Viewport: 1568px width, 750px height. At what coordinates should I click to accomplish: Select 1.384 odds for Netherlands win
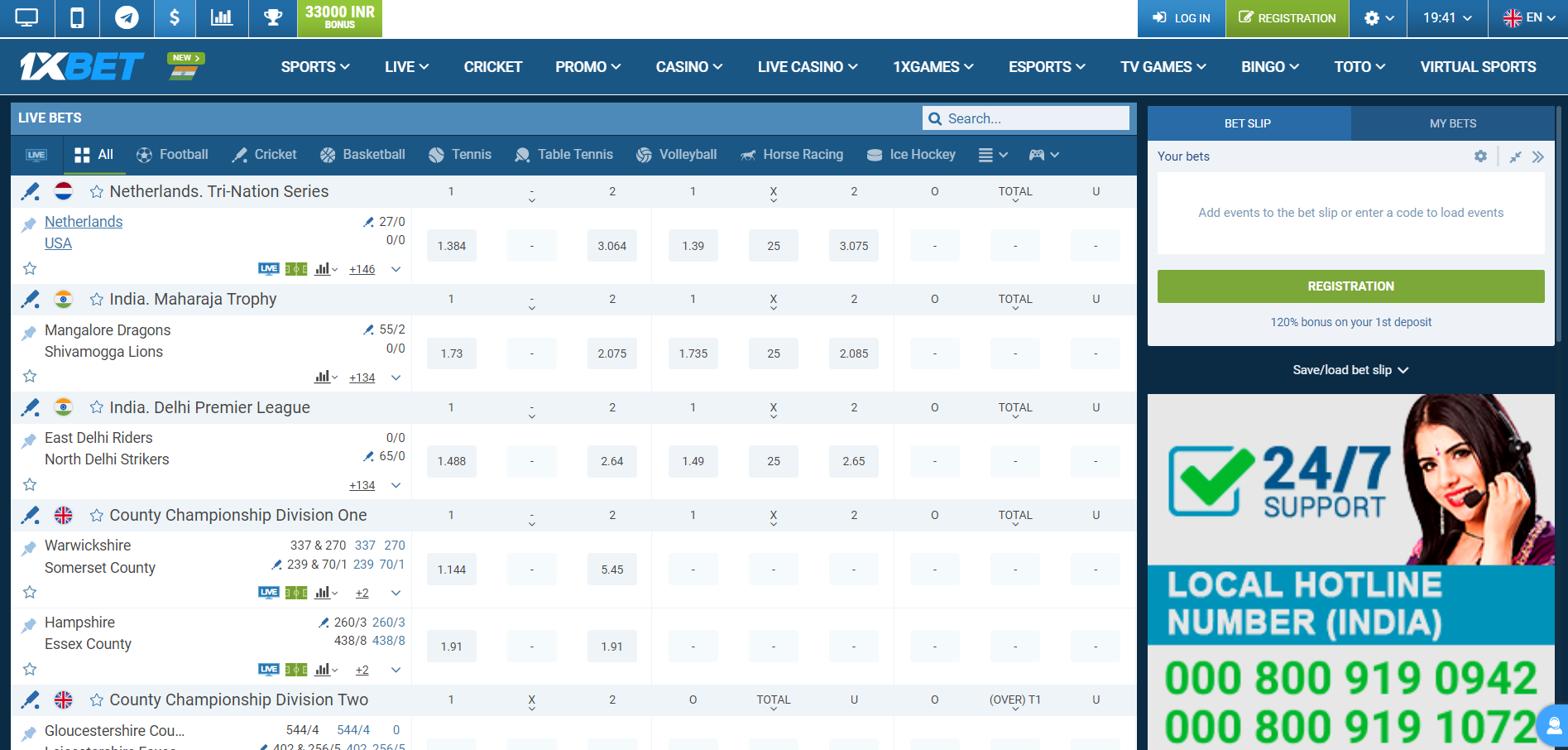pos(452,246)
